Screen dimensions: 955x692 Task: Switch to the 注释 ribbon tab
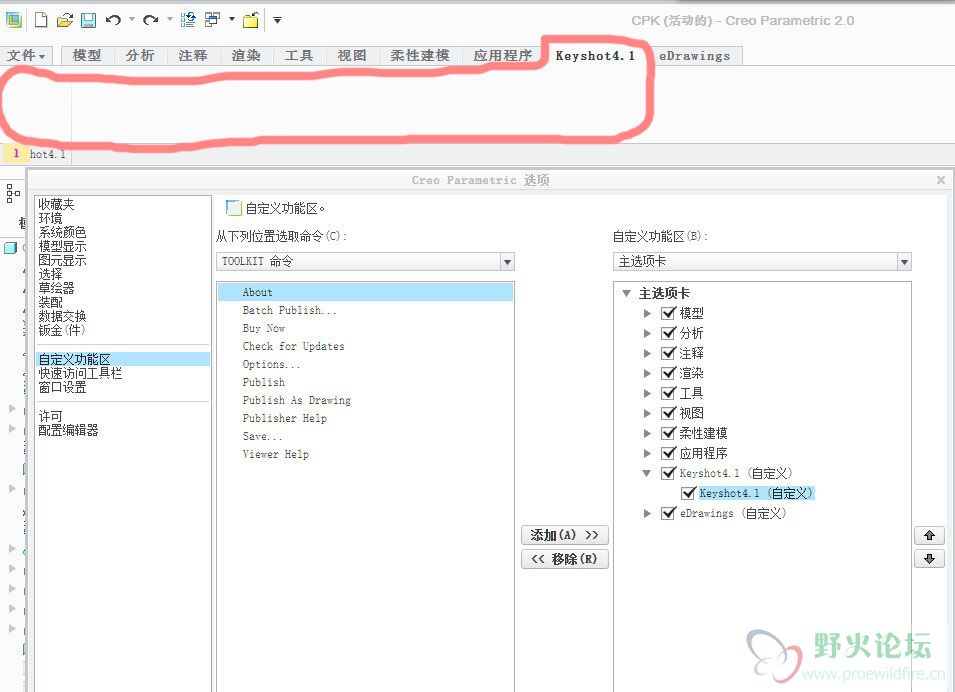coord(193,55)
